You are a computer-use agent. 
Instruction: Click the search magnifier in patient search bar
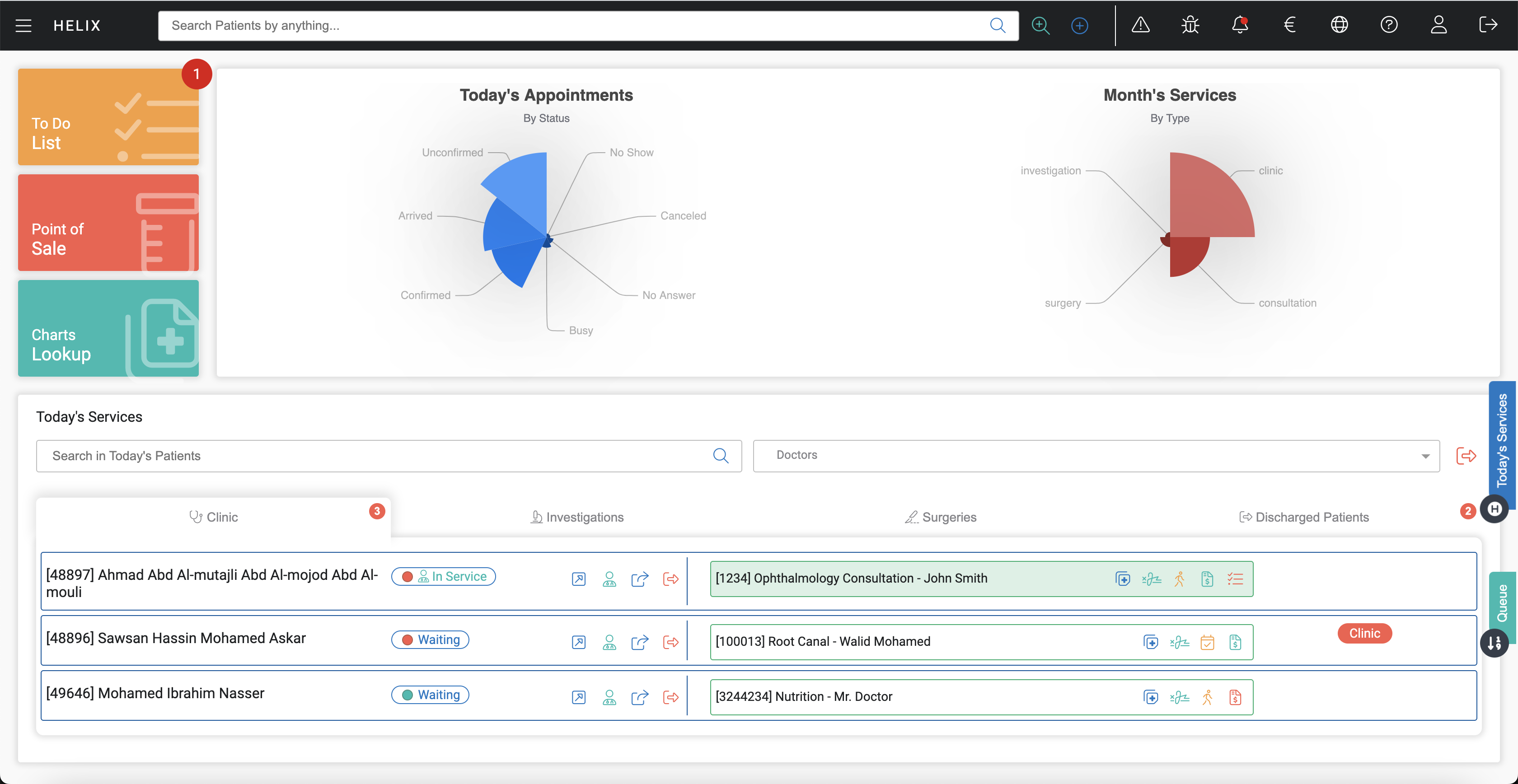(x=997, y=25)
